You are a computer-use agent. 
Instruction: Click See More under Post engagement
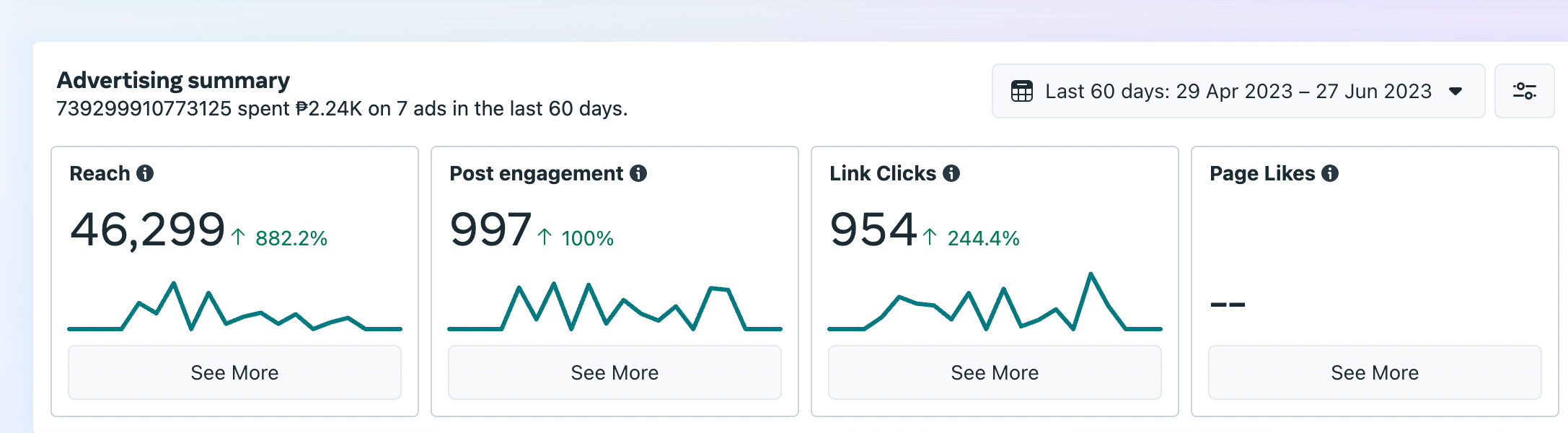[x=615, y=372]
